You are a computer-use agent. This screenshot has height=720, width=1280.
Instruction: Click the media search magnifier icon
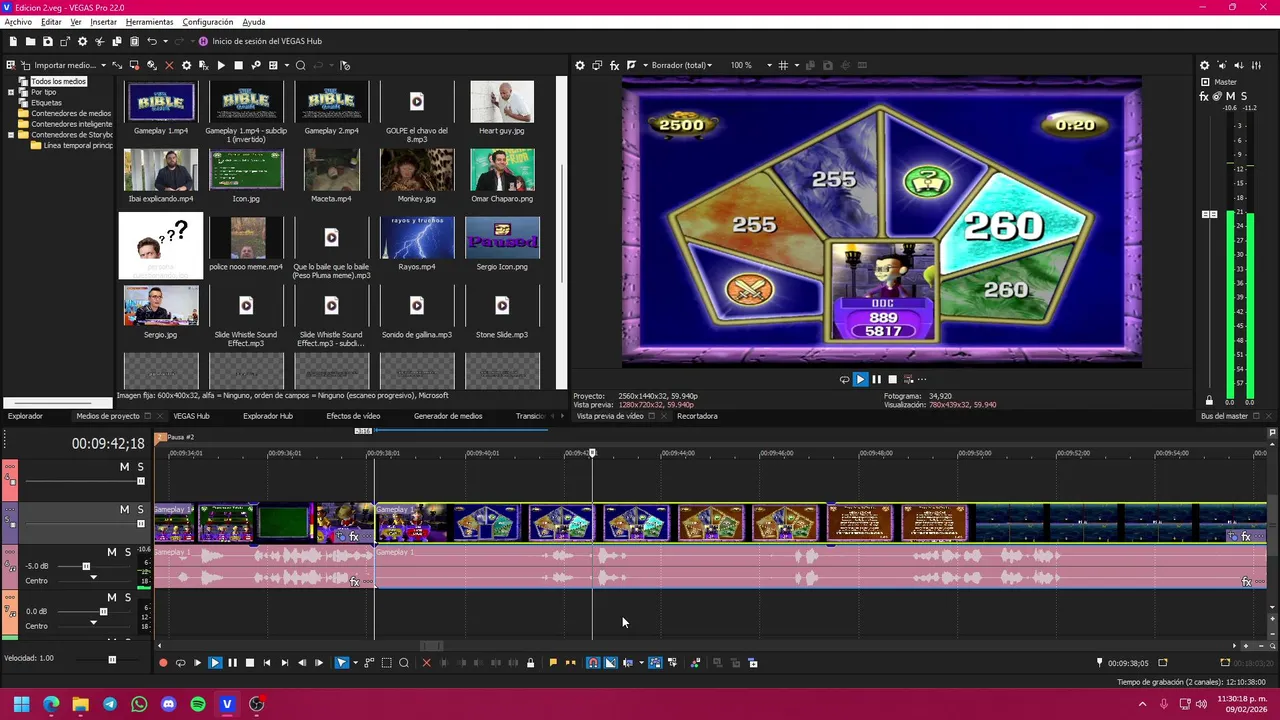tap(300, 66)
